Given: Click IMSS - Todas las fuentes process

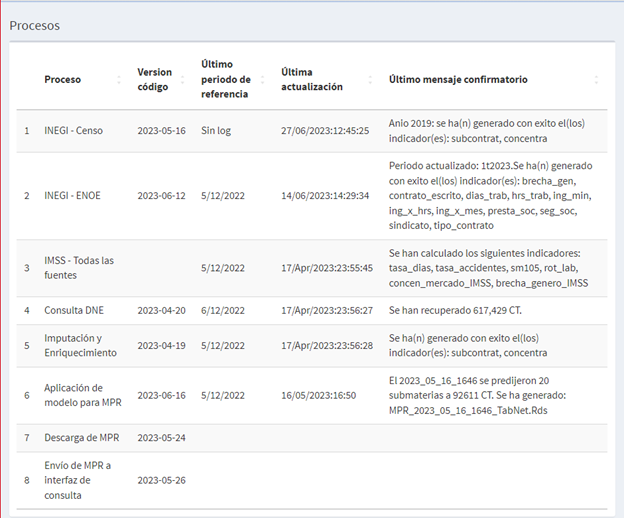Looking at the screenshot, I should [x=78, y=267].
